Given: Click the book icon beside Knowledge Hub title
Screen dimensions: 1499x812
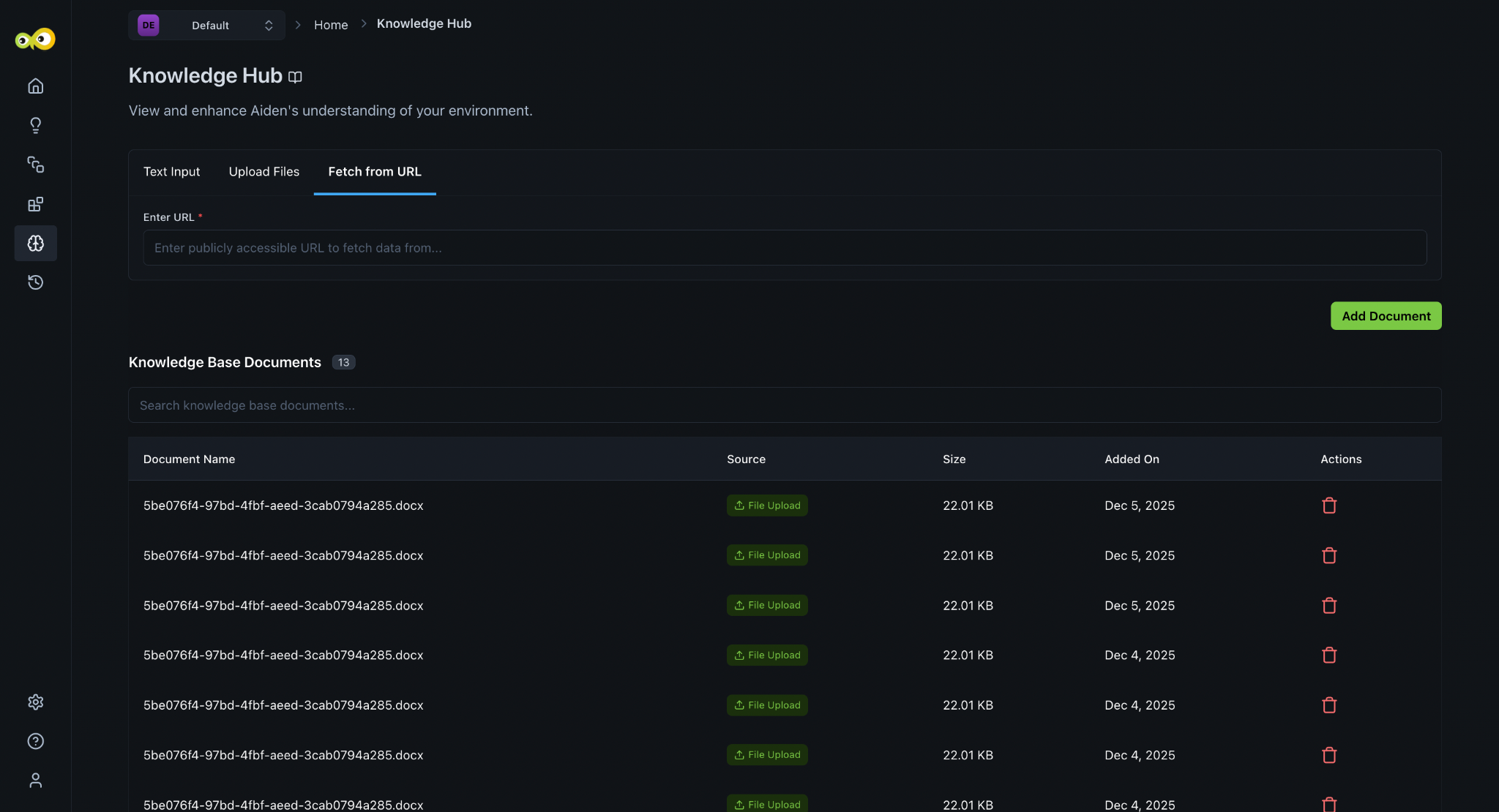Looking at the screenshot, I should (295, 77).
